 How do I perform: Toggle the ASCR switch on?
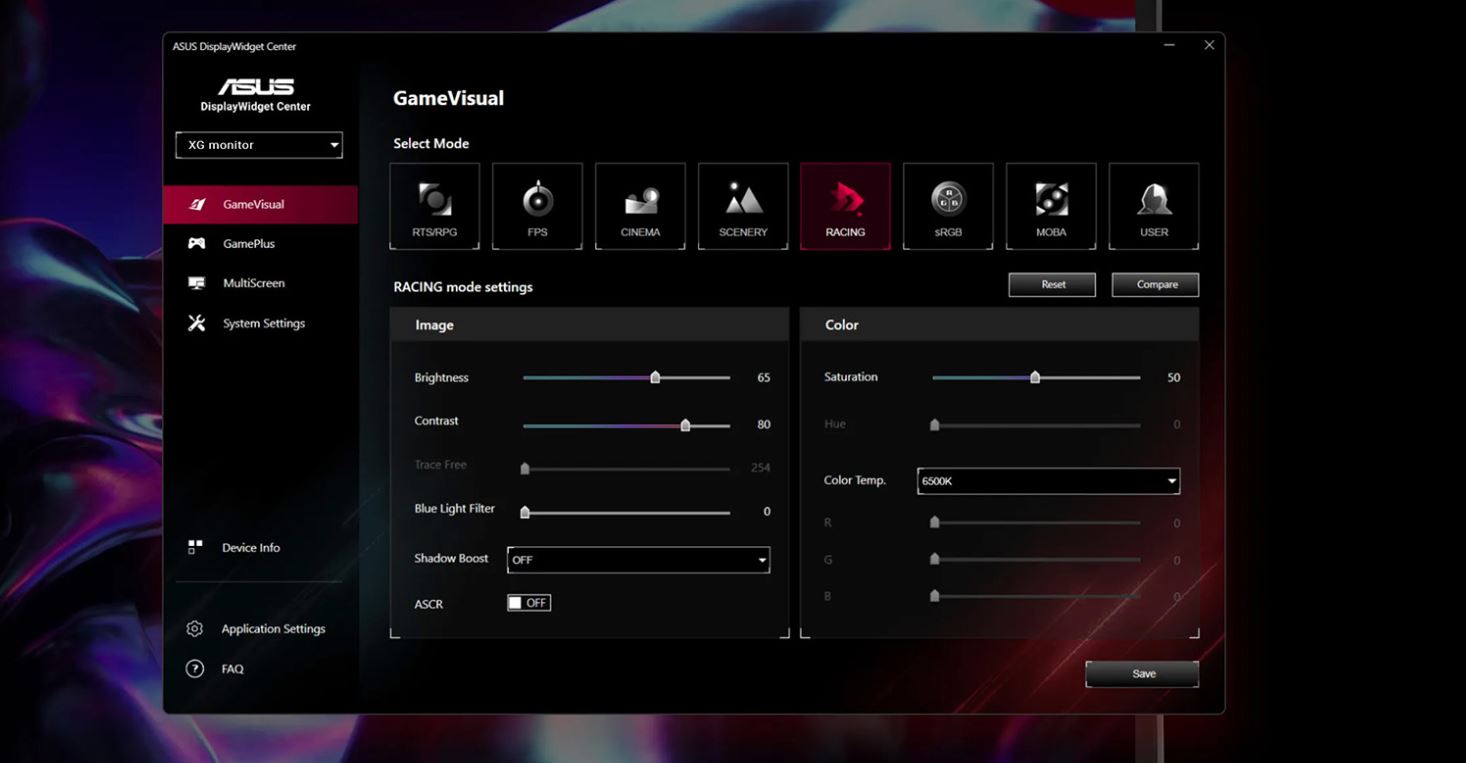[x=529, y=603]
